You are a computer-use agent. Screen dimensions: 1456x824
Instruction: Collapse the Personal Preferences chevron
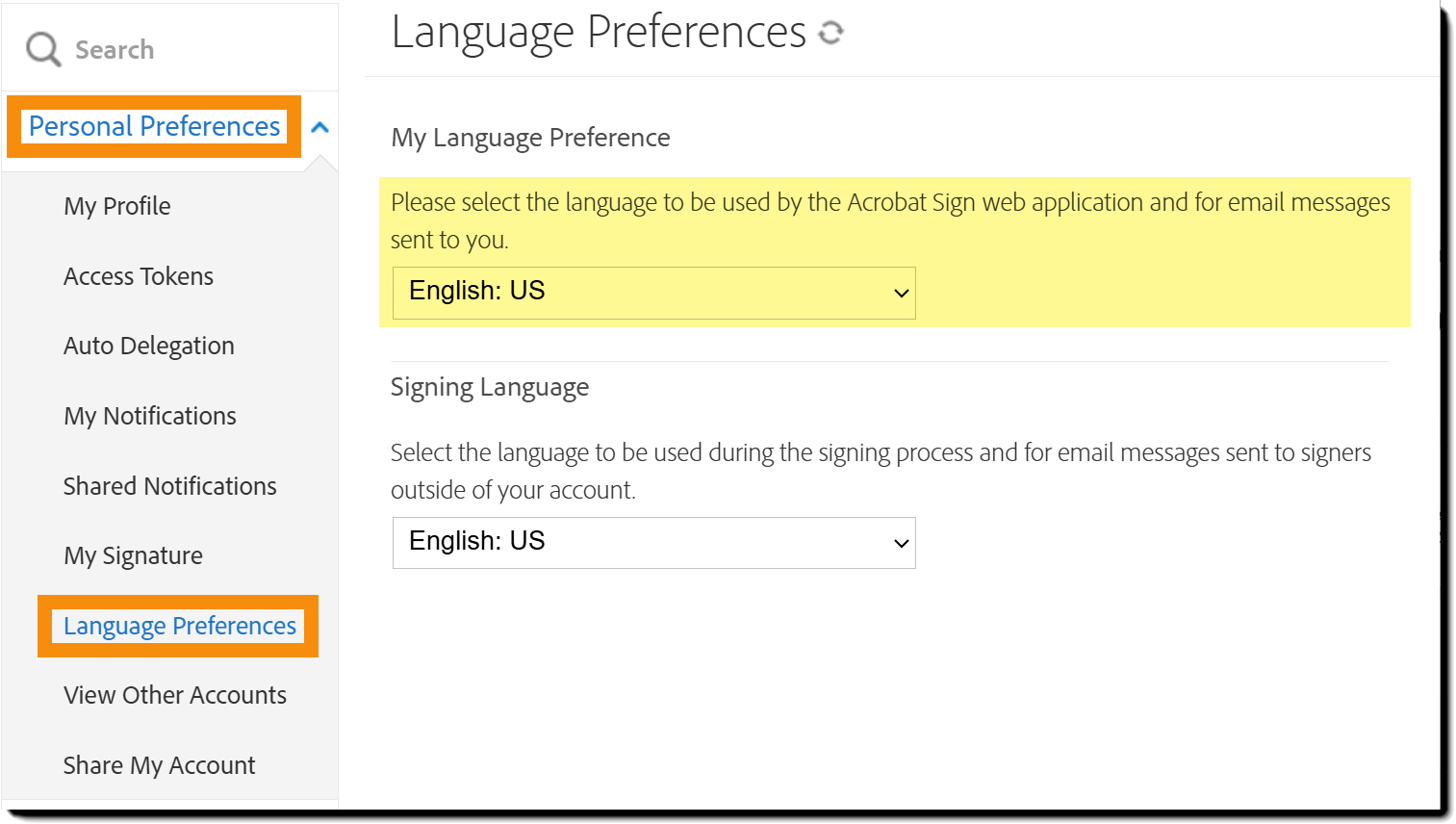click(x=320, y=127)
